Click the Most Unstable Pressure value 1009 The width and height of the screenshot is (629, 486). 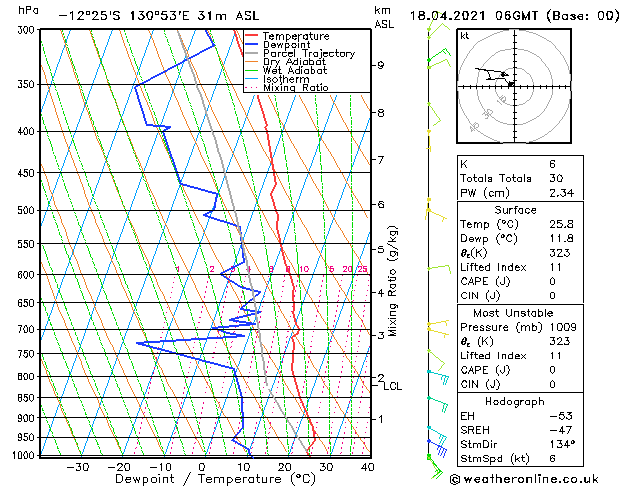point(563,327)
